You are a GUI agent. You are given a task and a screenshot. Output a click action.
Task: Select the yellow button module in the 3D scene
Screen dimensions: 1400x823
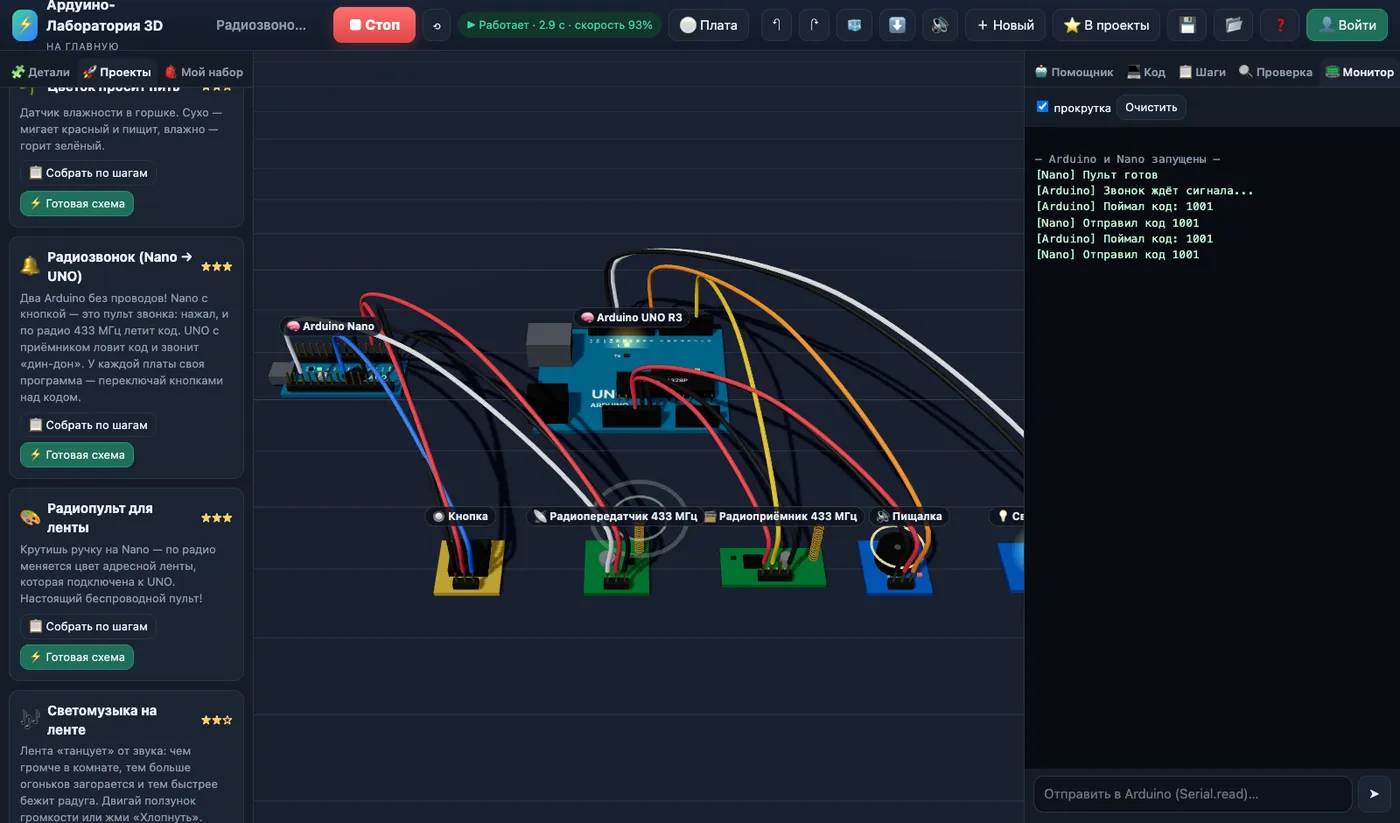click(x=468, y=569)
